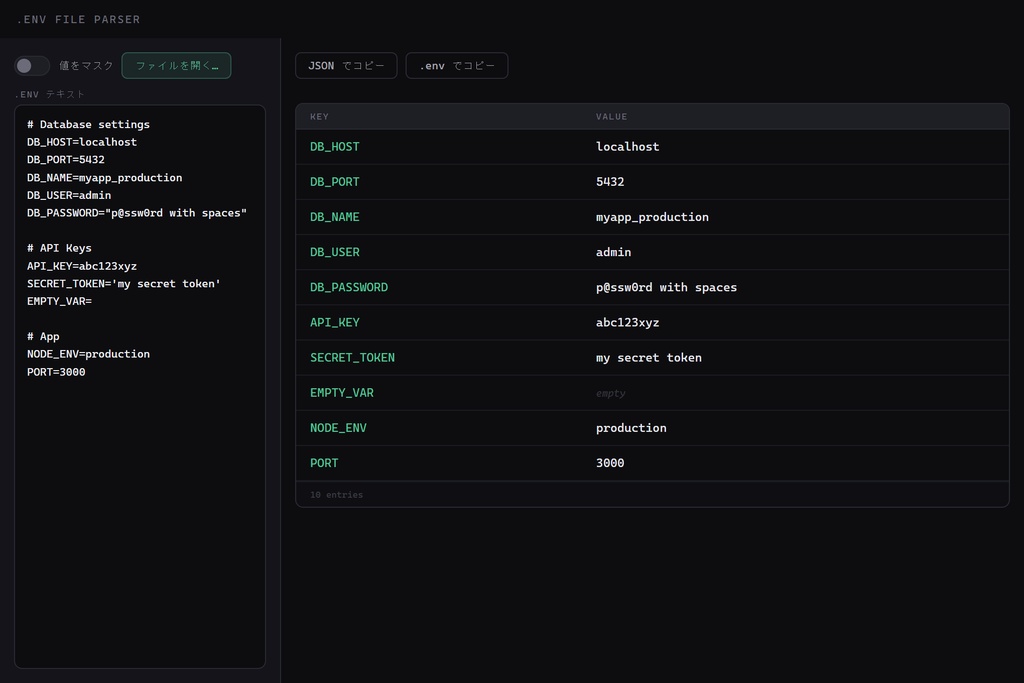Image resolution: width=1024 pixels, height=683 pixels.
Task: Select the NODE_ENV key in table
Action: tap(338, 428)
